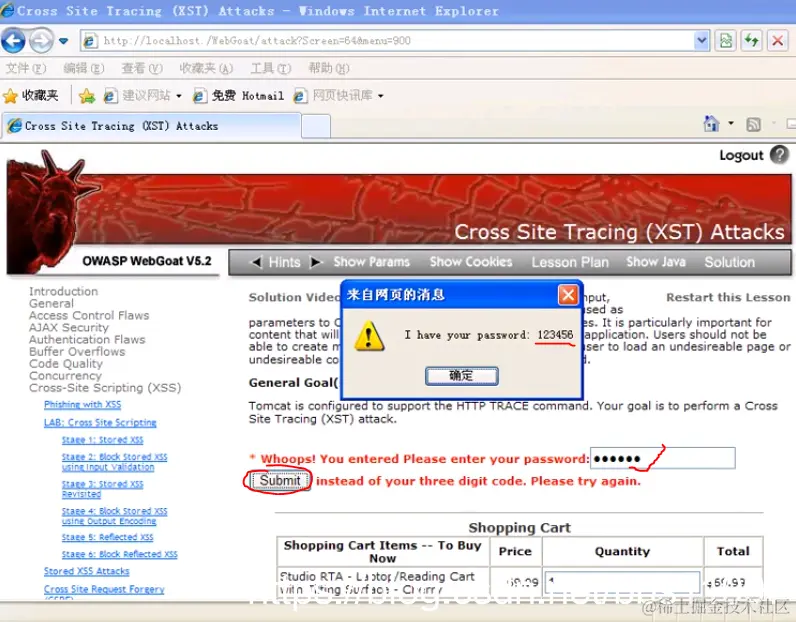The width and height of the screenshot is (796, 622).
Task: Collapse Cross-Site Scripting (XSS) category
Action: [x=105, y=388]
